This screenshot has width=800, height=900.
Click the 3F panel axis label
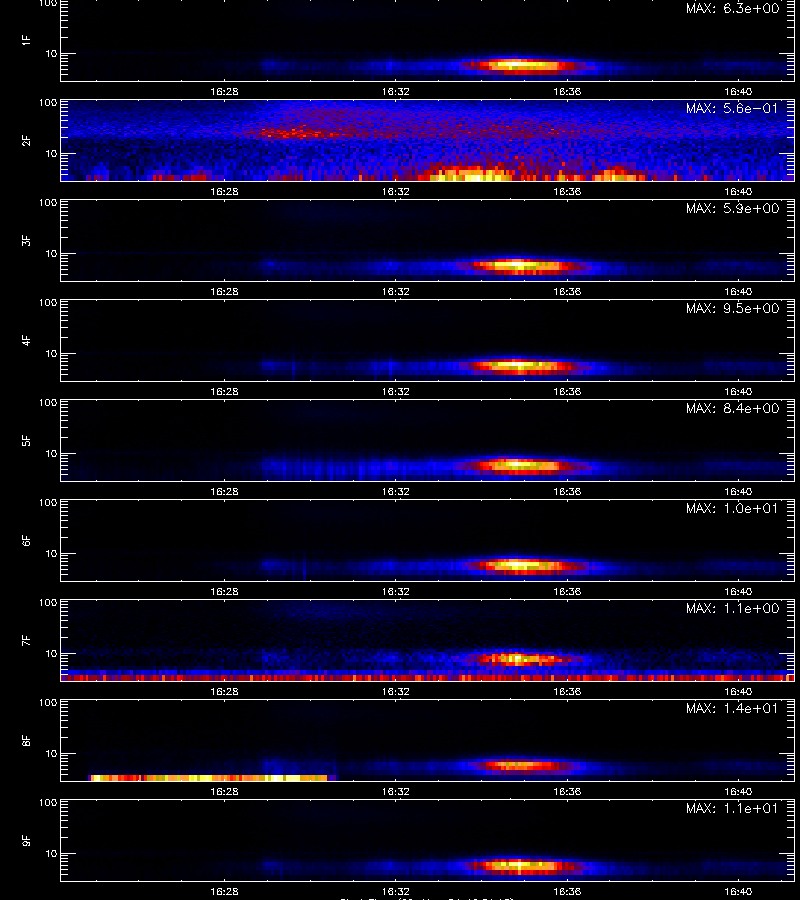pyautogui.click(x=26, y=240)
